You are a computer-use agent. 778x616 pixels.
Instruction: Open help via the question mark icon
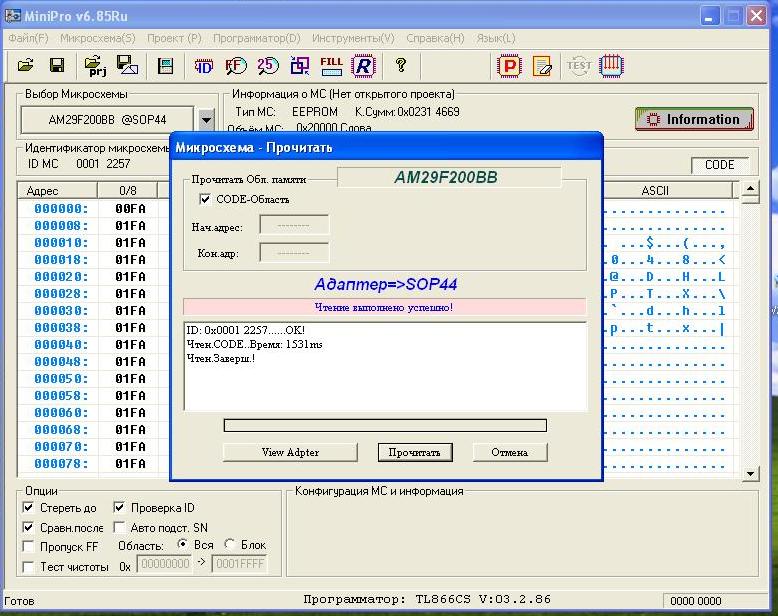[x=401, y=65]
